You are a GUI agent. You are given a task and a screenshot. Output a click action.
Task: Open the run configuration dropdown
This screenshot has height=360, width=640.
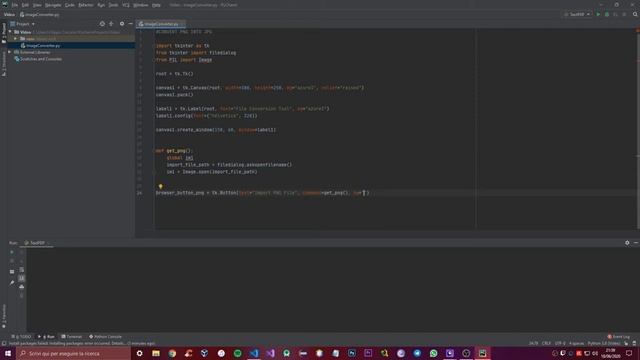(577, 14)
